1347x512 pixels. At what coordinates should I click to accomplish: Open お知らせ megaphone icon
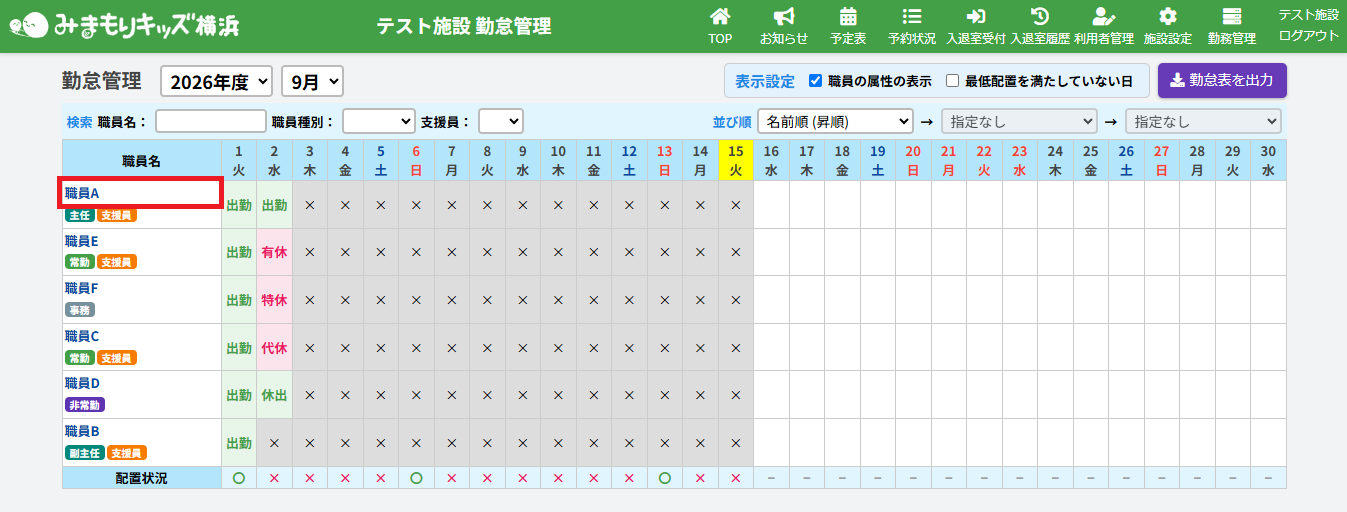784,16
